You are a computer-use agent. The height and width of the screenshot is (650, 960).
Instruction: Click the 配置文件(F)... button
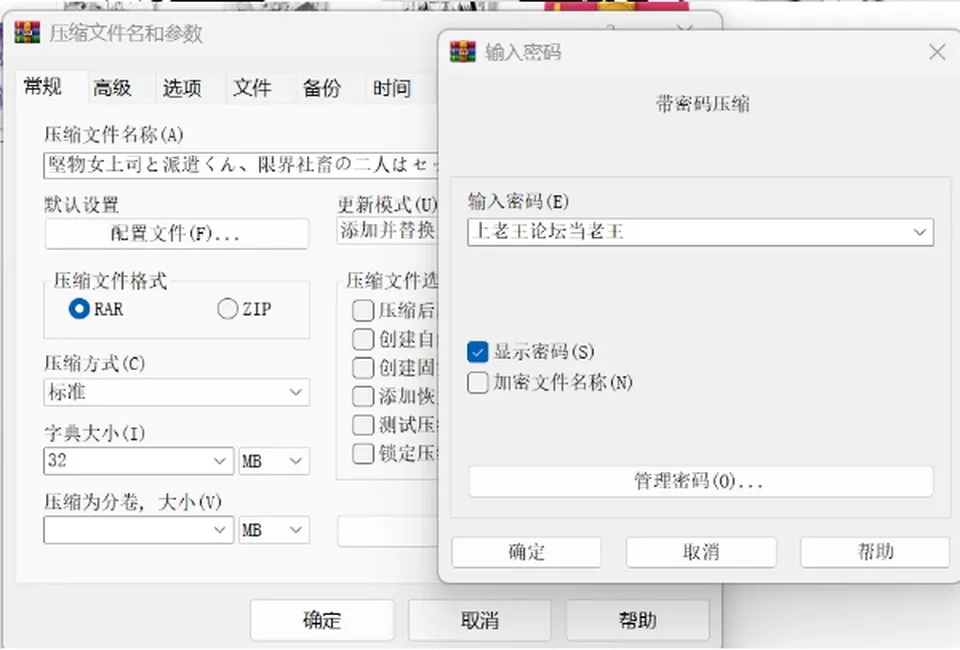point(176,233)
